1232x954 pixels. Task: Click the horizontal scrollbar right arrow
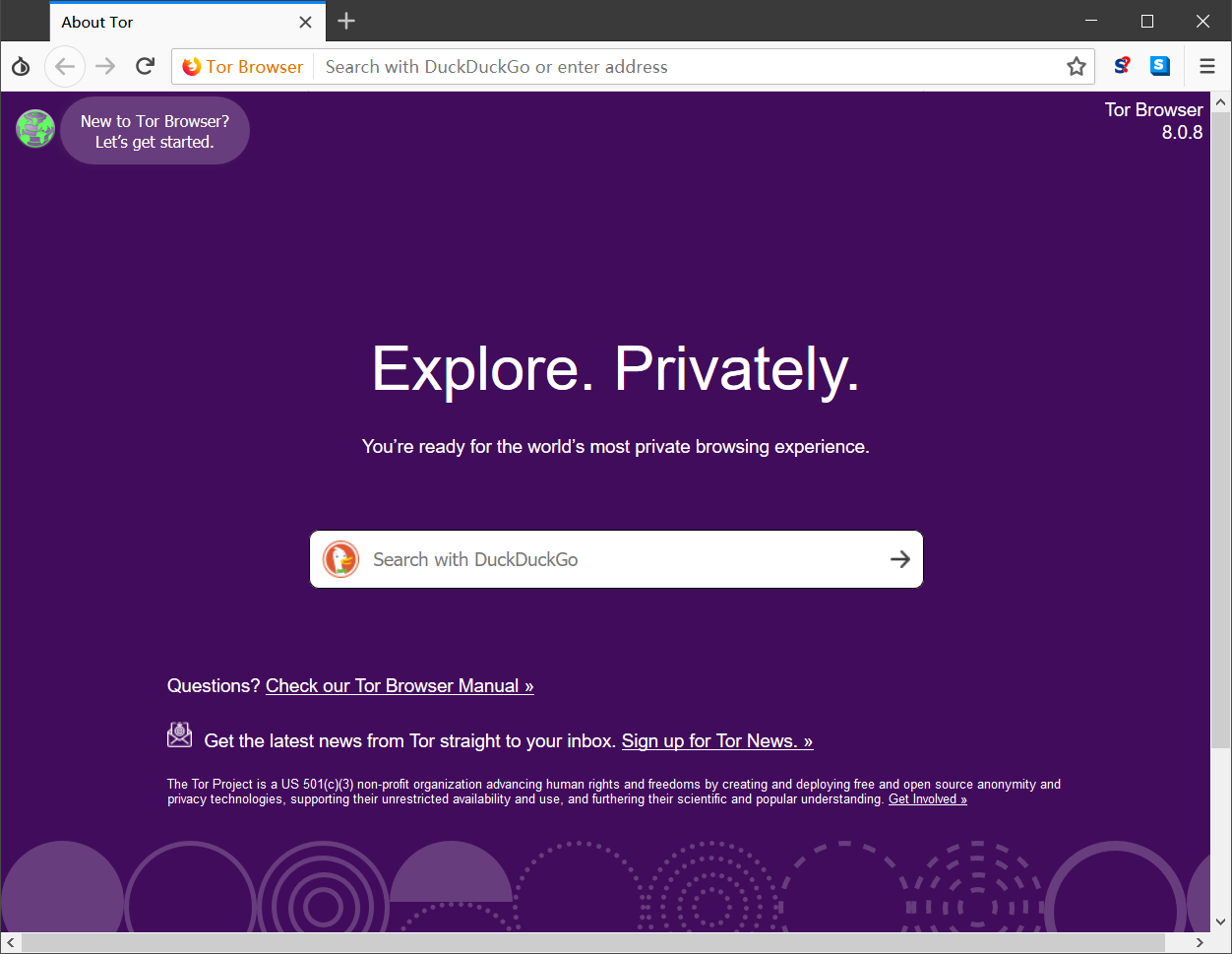point(1200,943)
